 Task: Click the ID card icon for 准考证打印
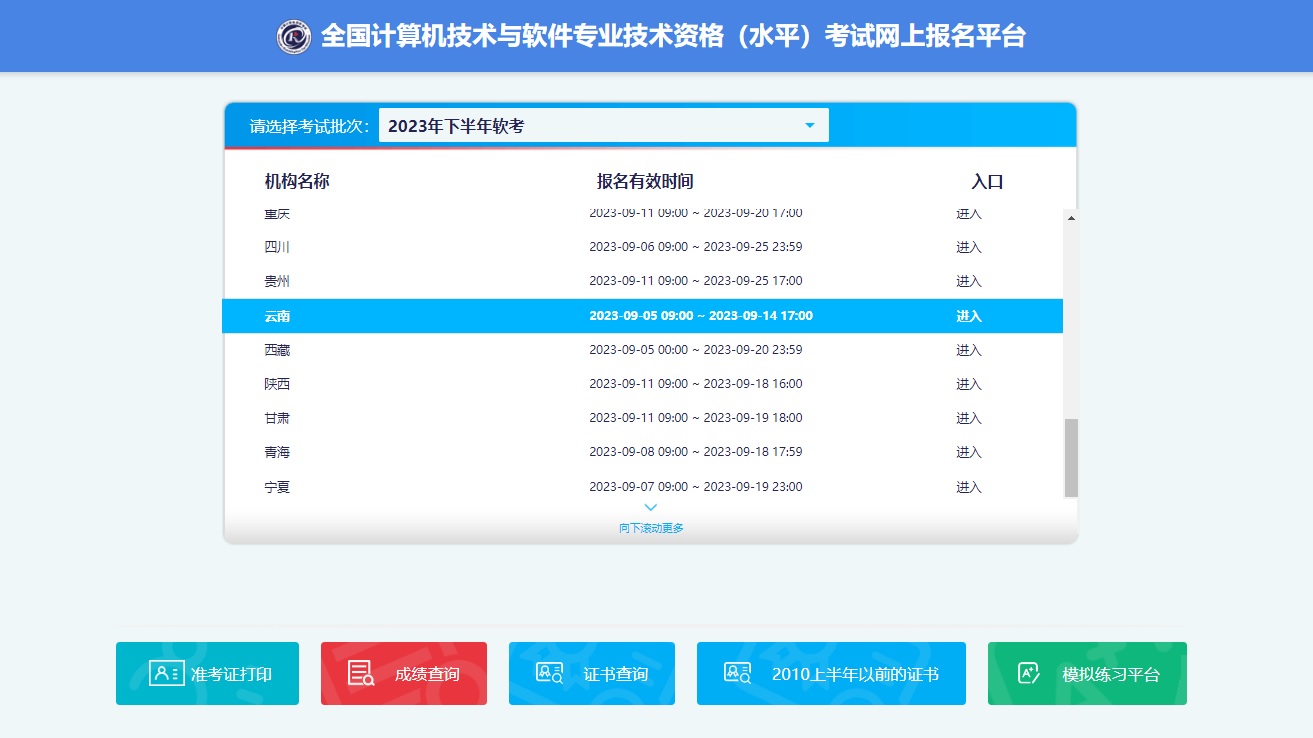click(x=166, y=673)
